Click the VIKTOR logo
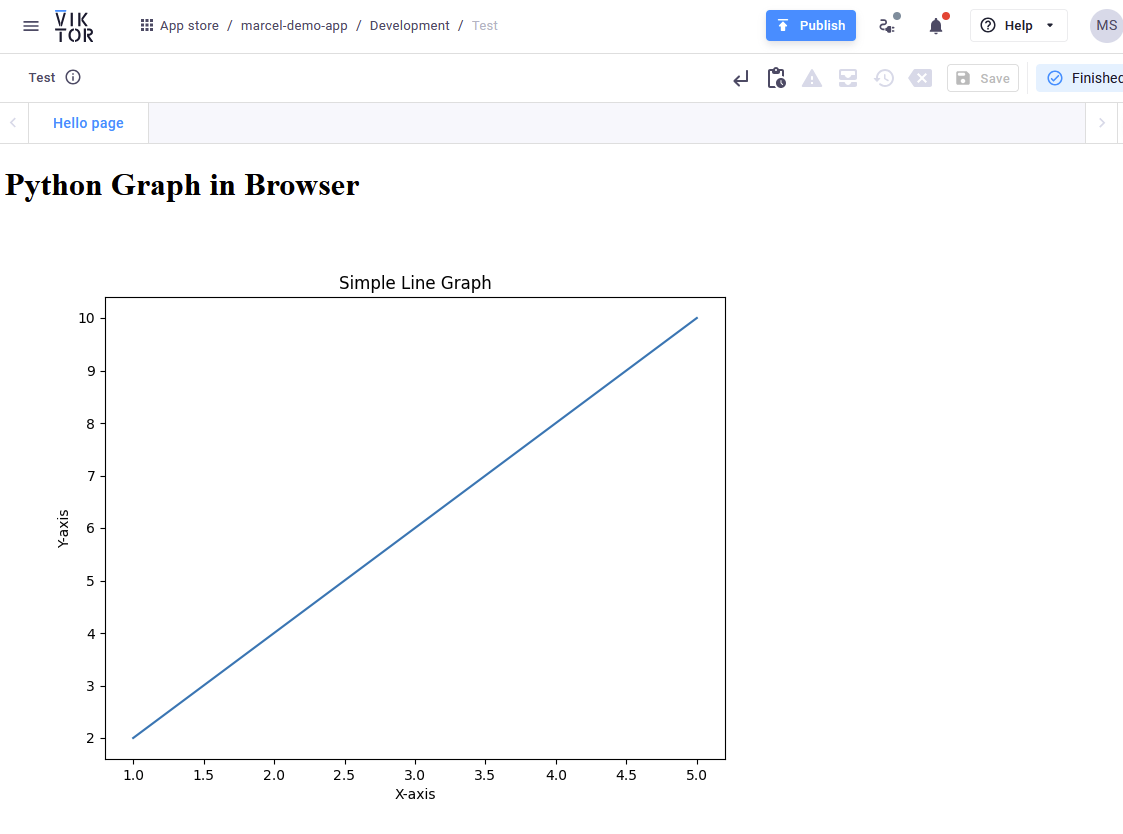This screenshot has height=834, width=1123. (74, 27)
